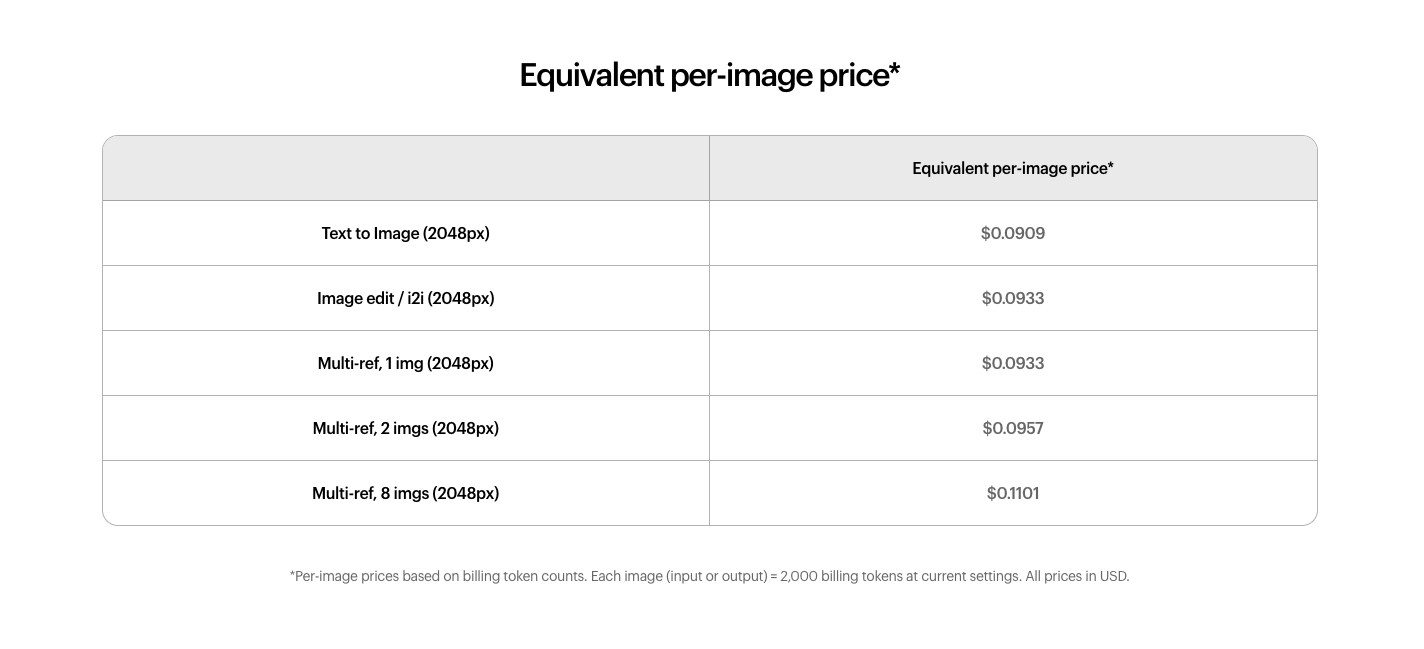Click the empty top-left table header cell
The image size is (1424, 649).
pos(405,169)
